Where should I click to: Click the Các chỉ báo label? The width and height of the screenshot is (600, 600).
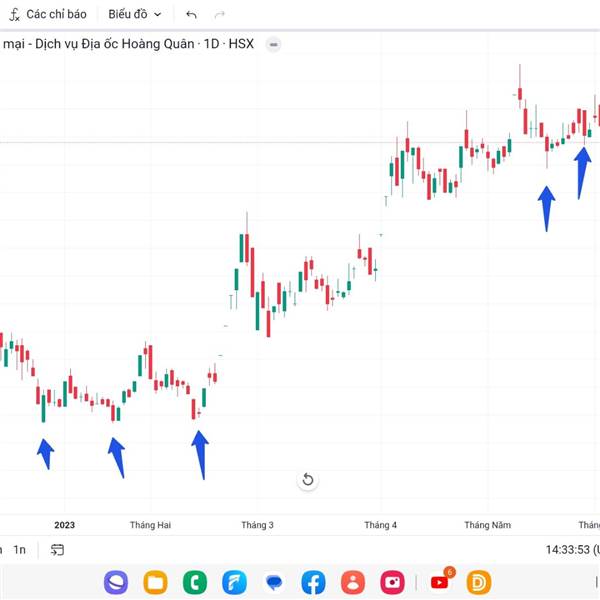click(x=56, y=15)
